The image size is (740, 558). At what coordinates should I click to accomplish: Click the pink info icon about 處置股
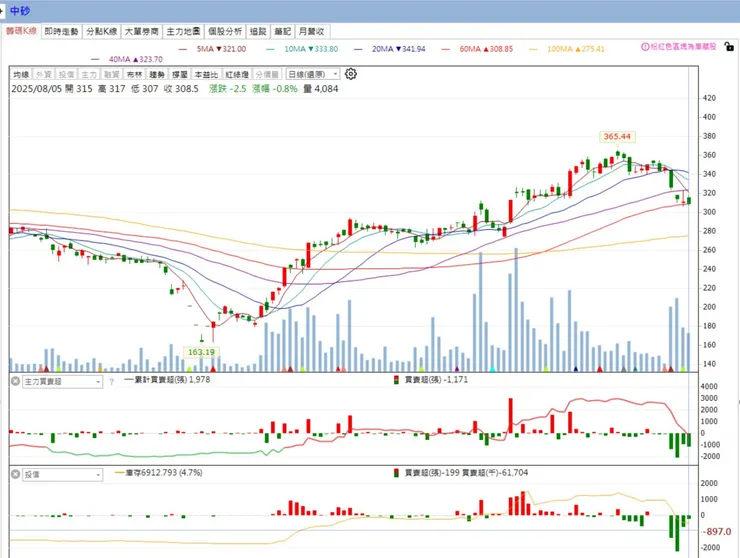[645, 47]
